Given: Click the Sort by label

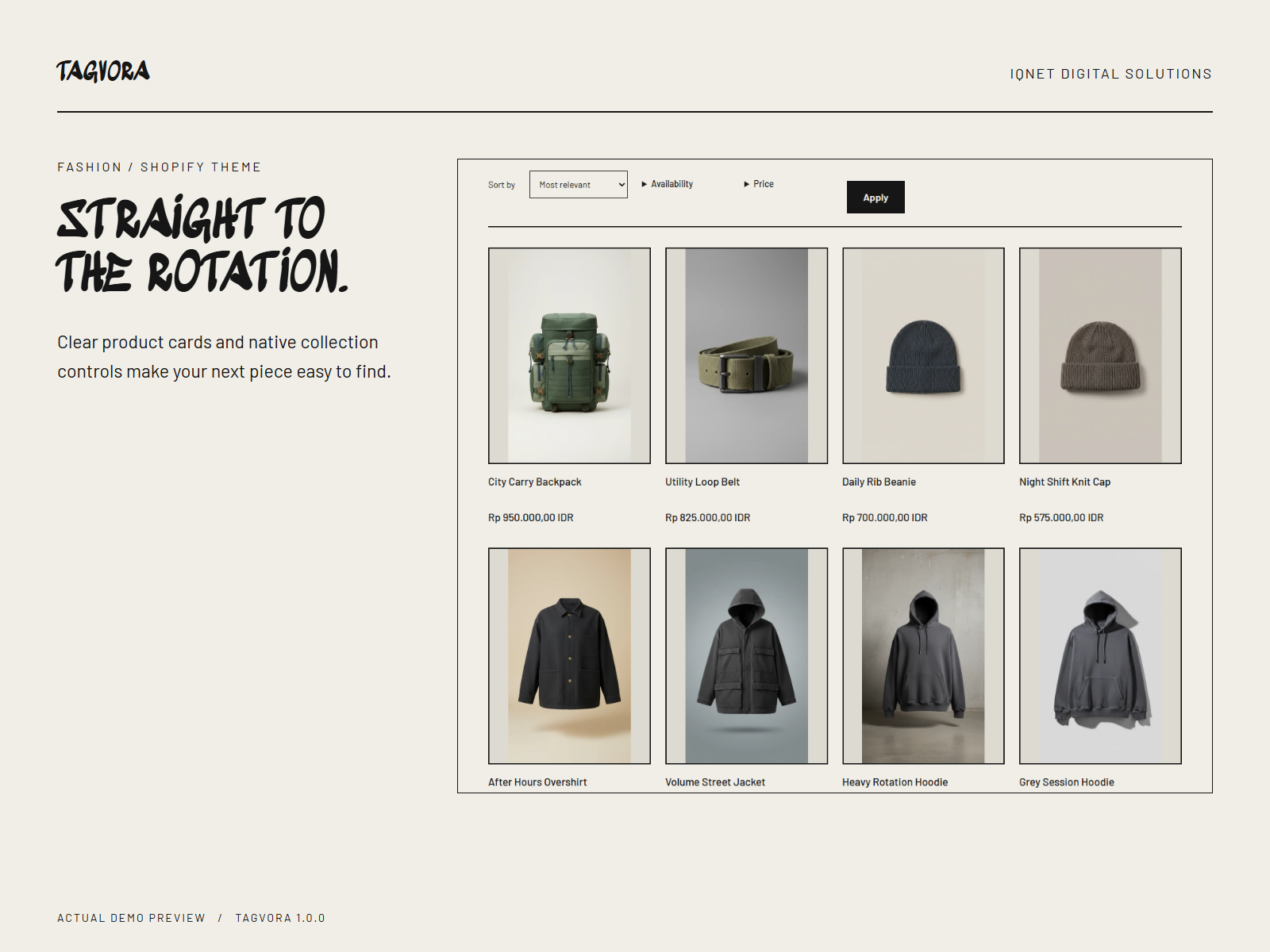Looking at the screenshot, I should [x=502, y=185].
